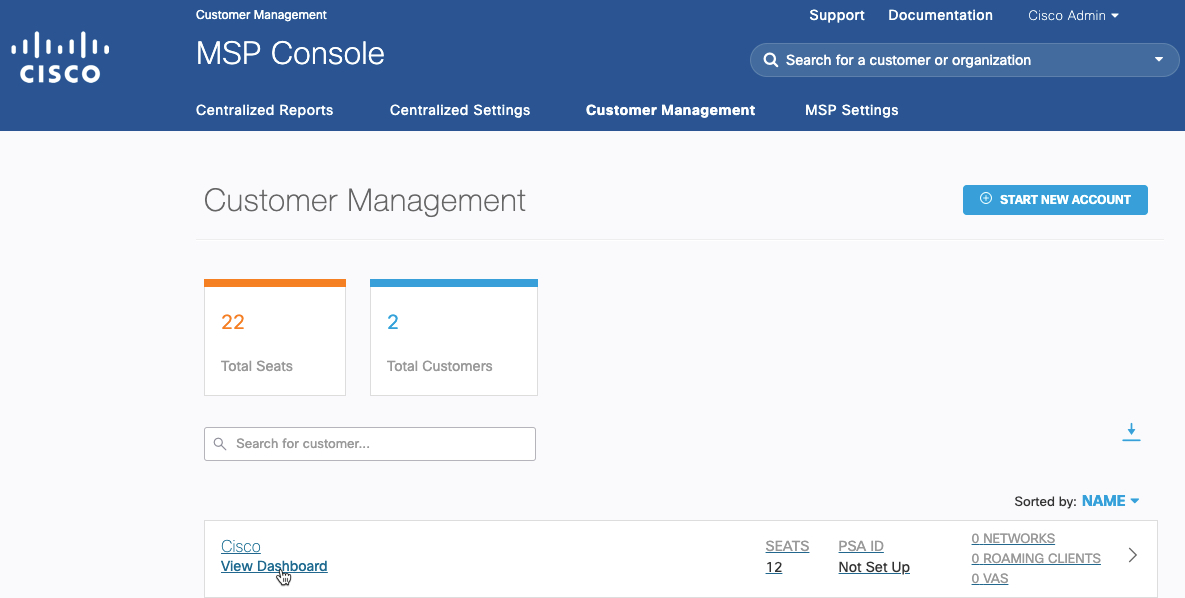Open the View Dashboard link
Viewport: 1185px width, 598px height.
click(274, 566)
